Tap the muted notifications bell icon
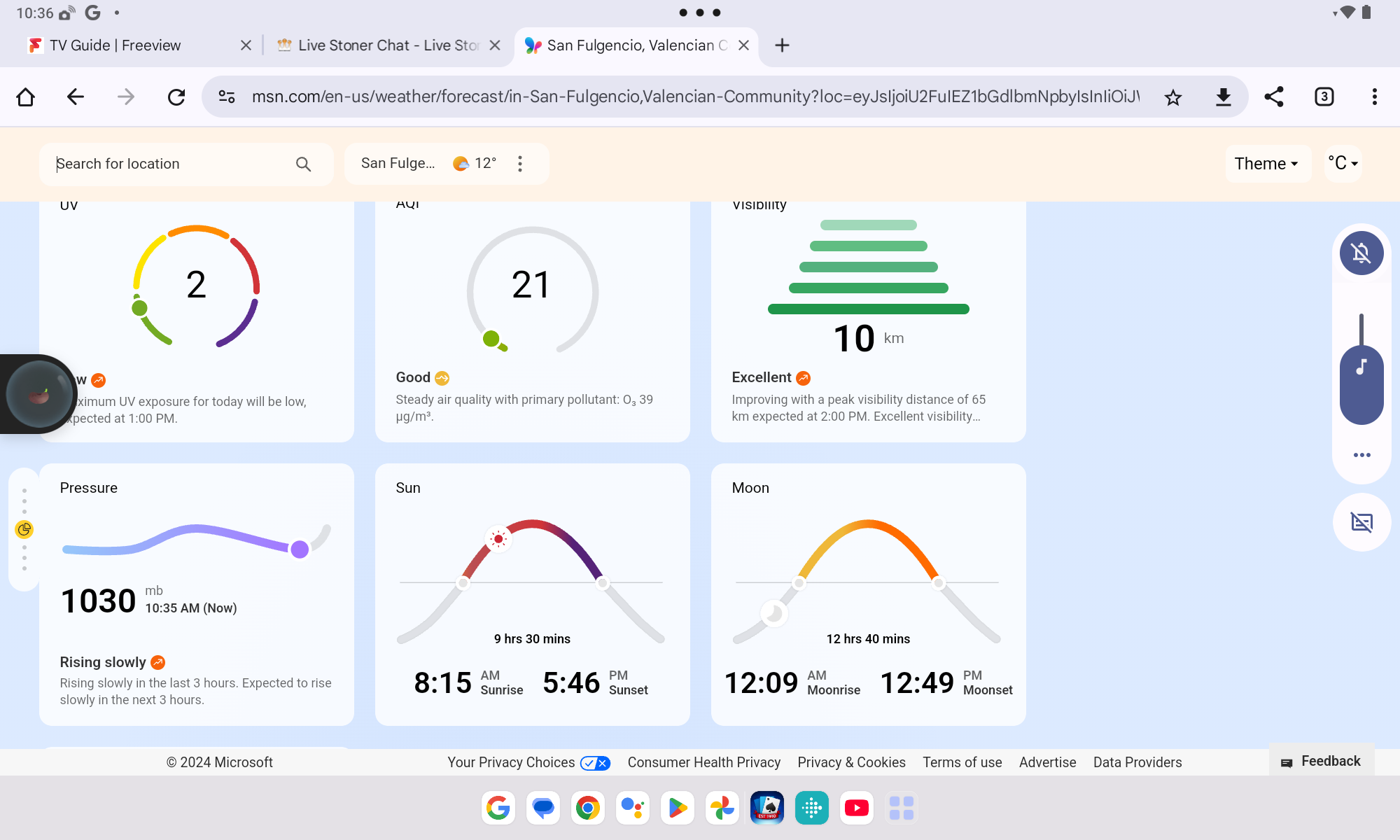 (x=1361, y=253)
